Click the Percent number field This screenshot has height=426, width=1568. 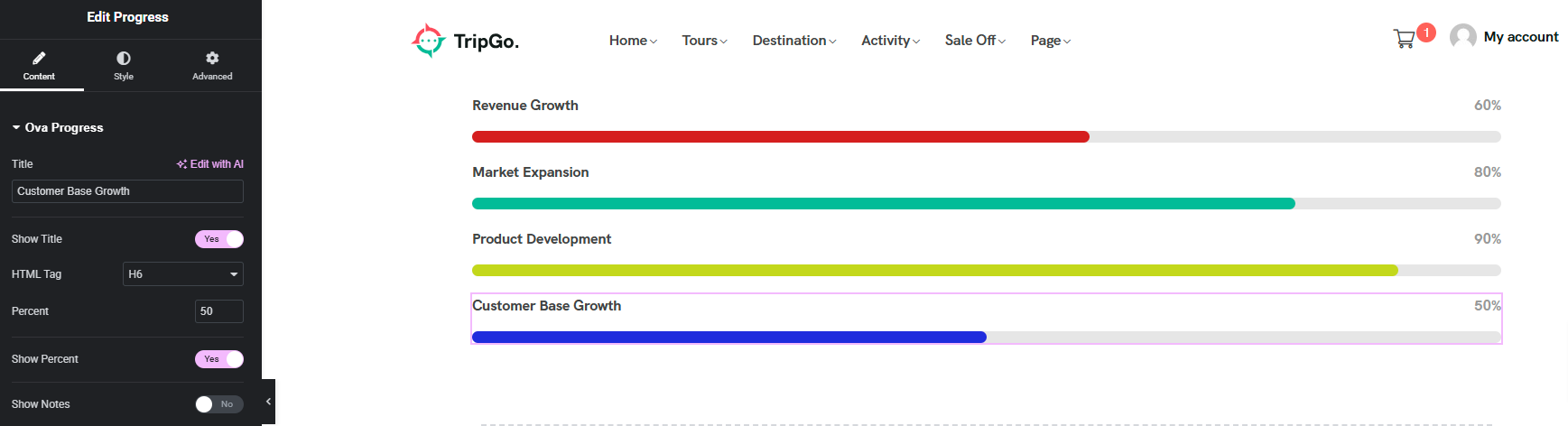(x=218, y=311)
